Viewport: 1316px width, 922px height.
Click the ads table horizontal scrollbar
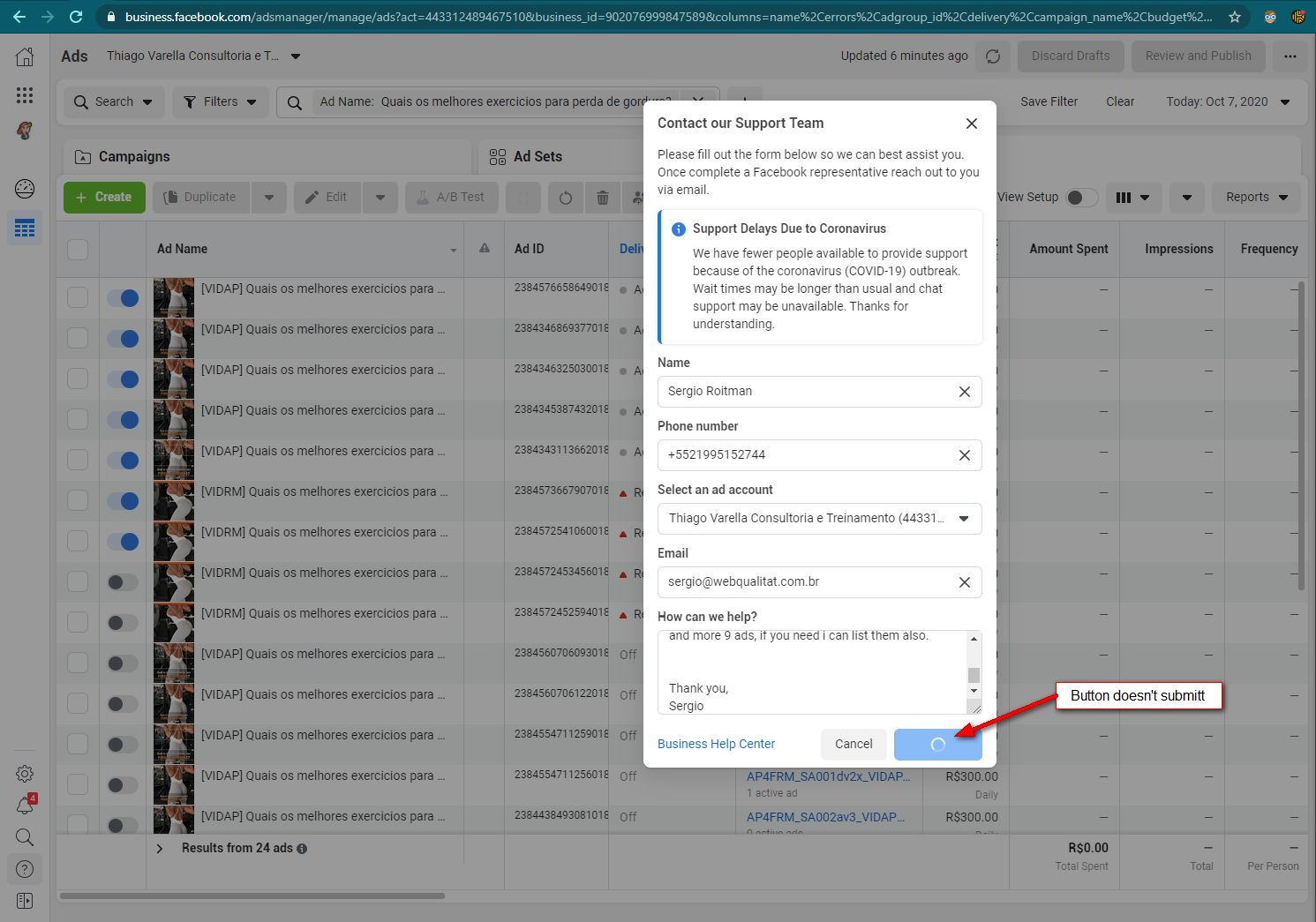[252, 896]
